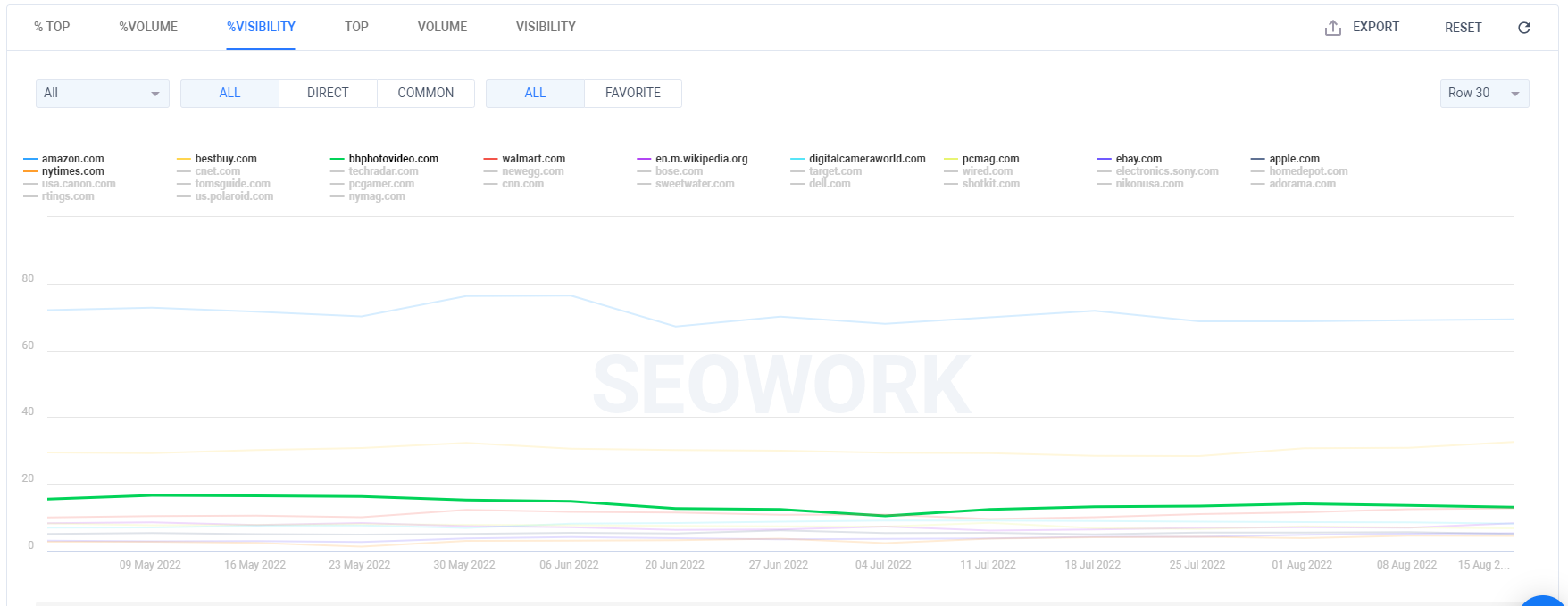Enable sweetwater.com legend entry
This screenshot has height=606, width=1568.
pos(686,184)
